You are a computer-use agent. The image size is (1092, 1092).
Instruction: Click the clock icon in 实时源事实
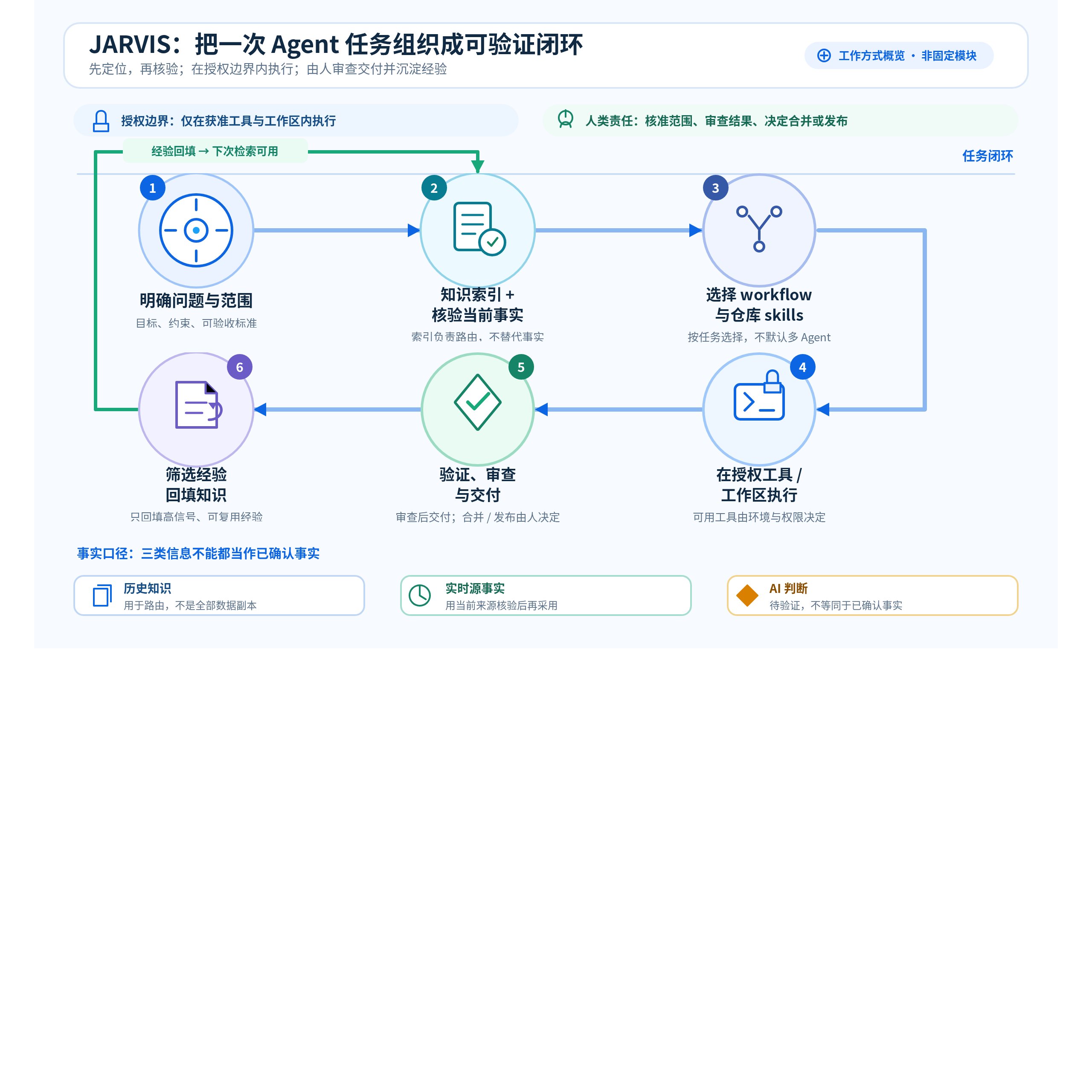(420, 595)
